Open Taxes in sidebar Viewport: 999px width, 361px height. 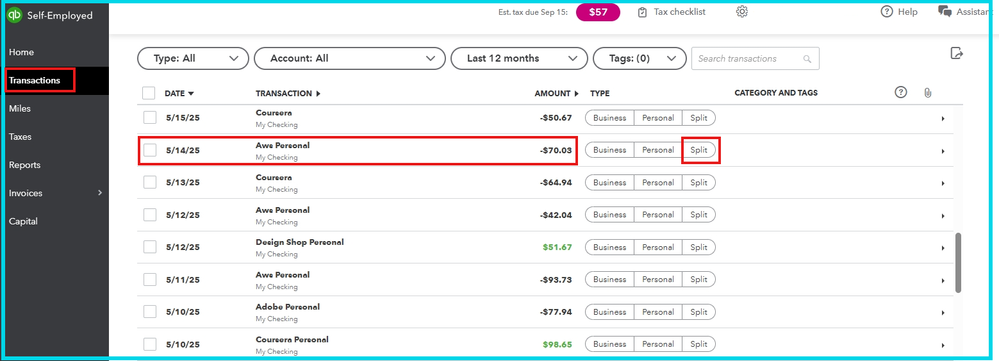pyautogui.click(x=20, y=137)
